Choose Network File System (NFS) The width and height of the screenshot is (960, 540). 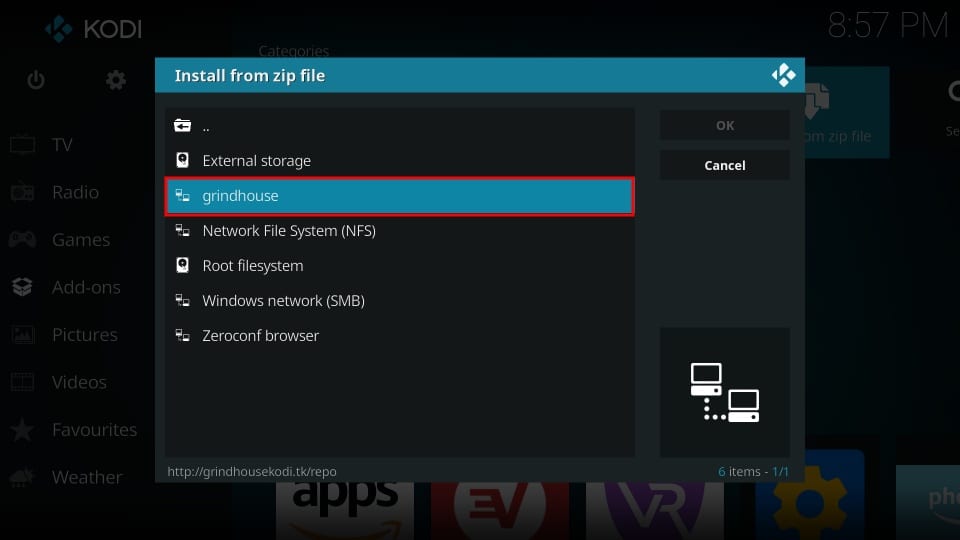click(399, 231)
